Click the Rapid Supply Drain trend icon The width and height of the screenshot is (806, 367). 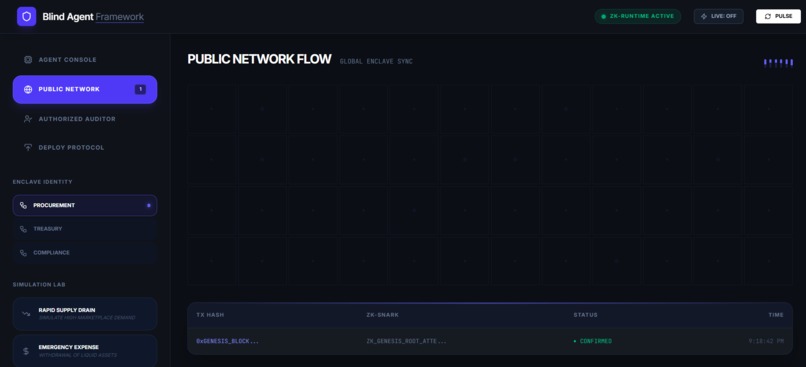[26, 314]
